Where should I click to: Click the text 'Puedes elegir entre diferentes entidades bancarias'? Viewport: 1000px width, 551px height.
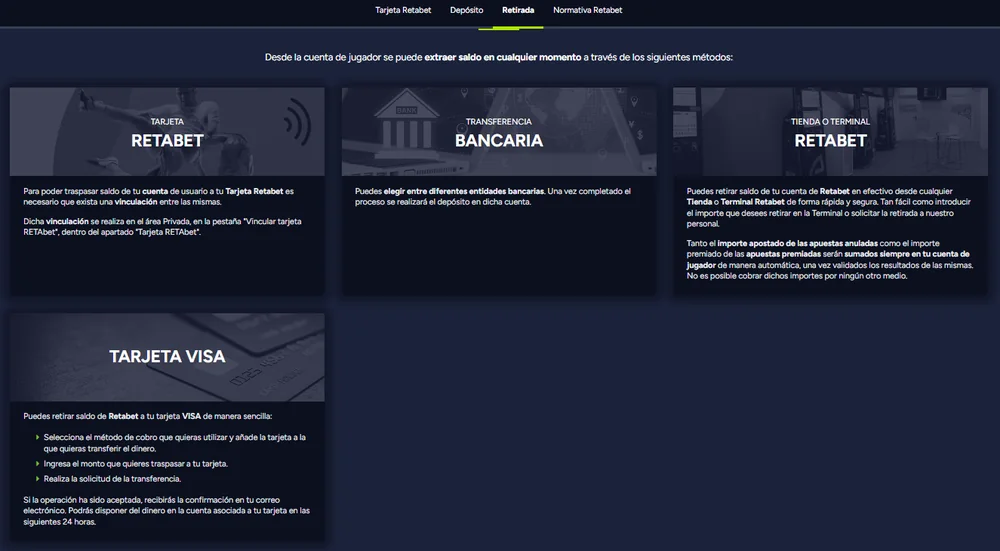point(450,191)
